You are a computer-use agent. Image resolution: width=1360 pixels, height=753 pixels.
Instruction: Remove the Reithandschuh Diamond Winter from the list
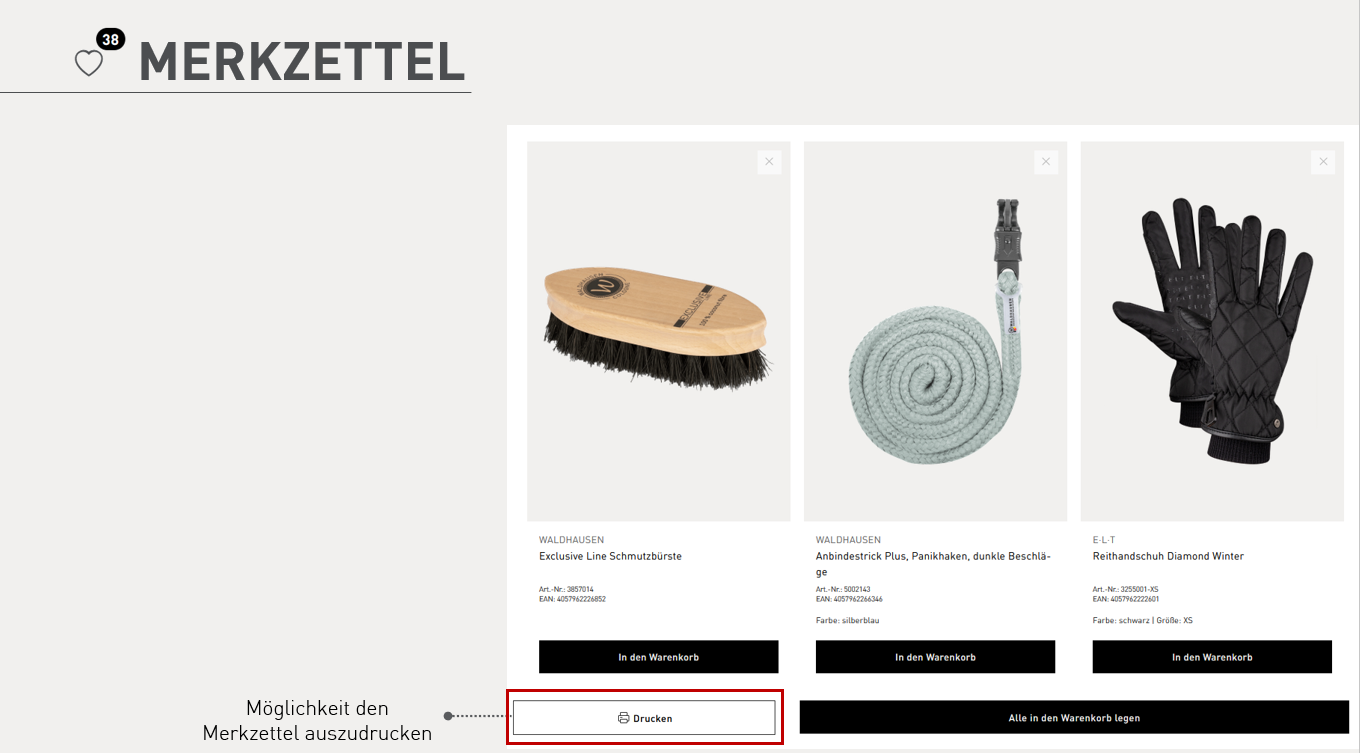pyautogui.click(x=1323, y=162)
